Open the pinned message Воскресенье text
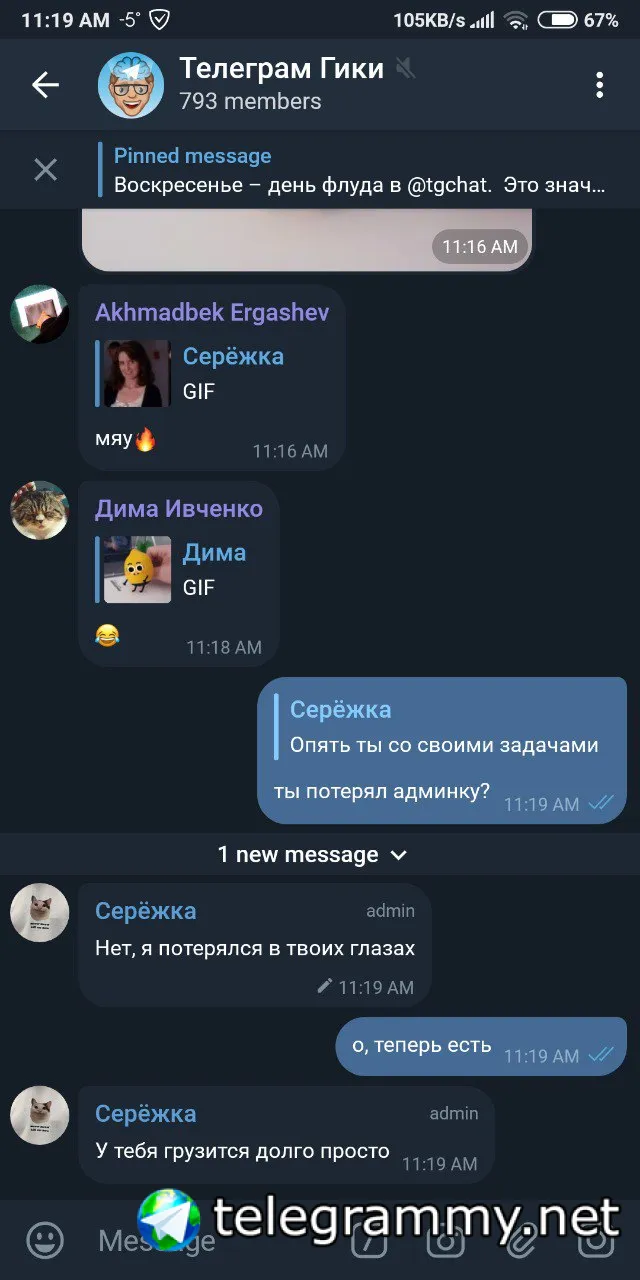Screen dimensions: 640x1280 click(x=360, y=185)
